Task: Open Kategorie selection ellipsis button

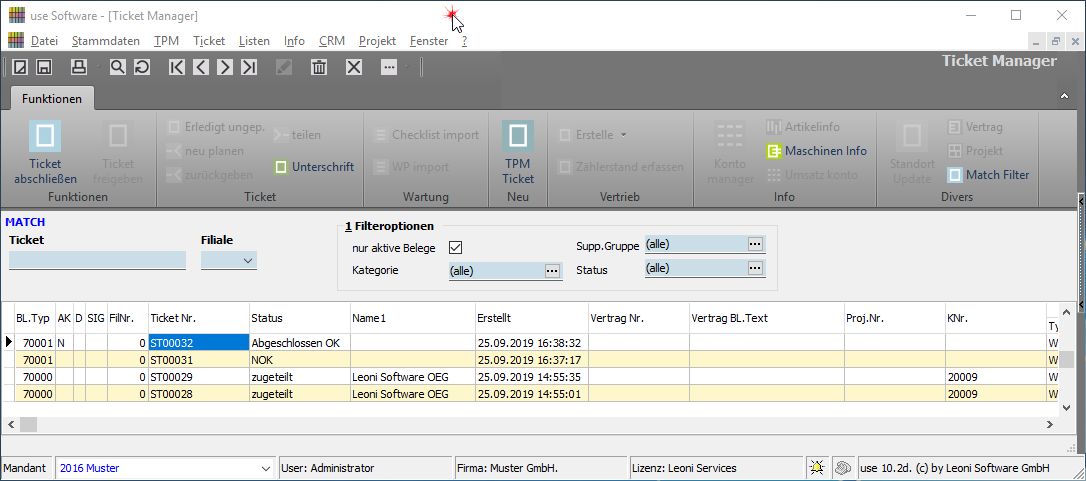Action: pos(552,271)
